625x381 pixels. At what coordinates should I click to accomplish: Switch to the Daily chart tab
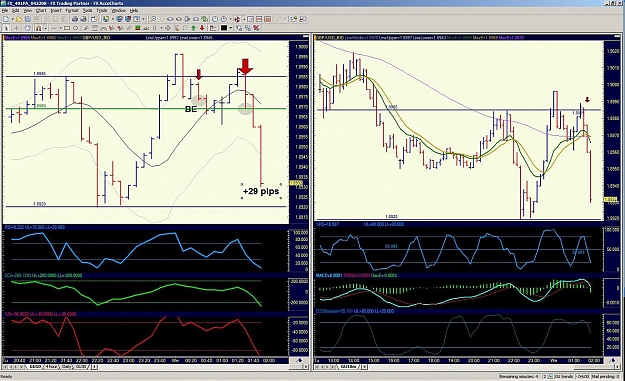click(67, 366)
